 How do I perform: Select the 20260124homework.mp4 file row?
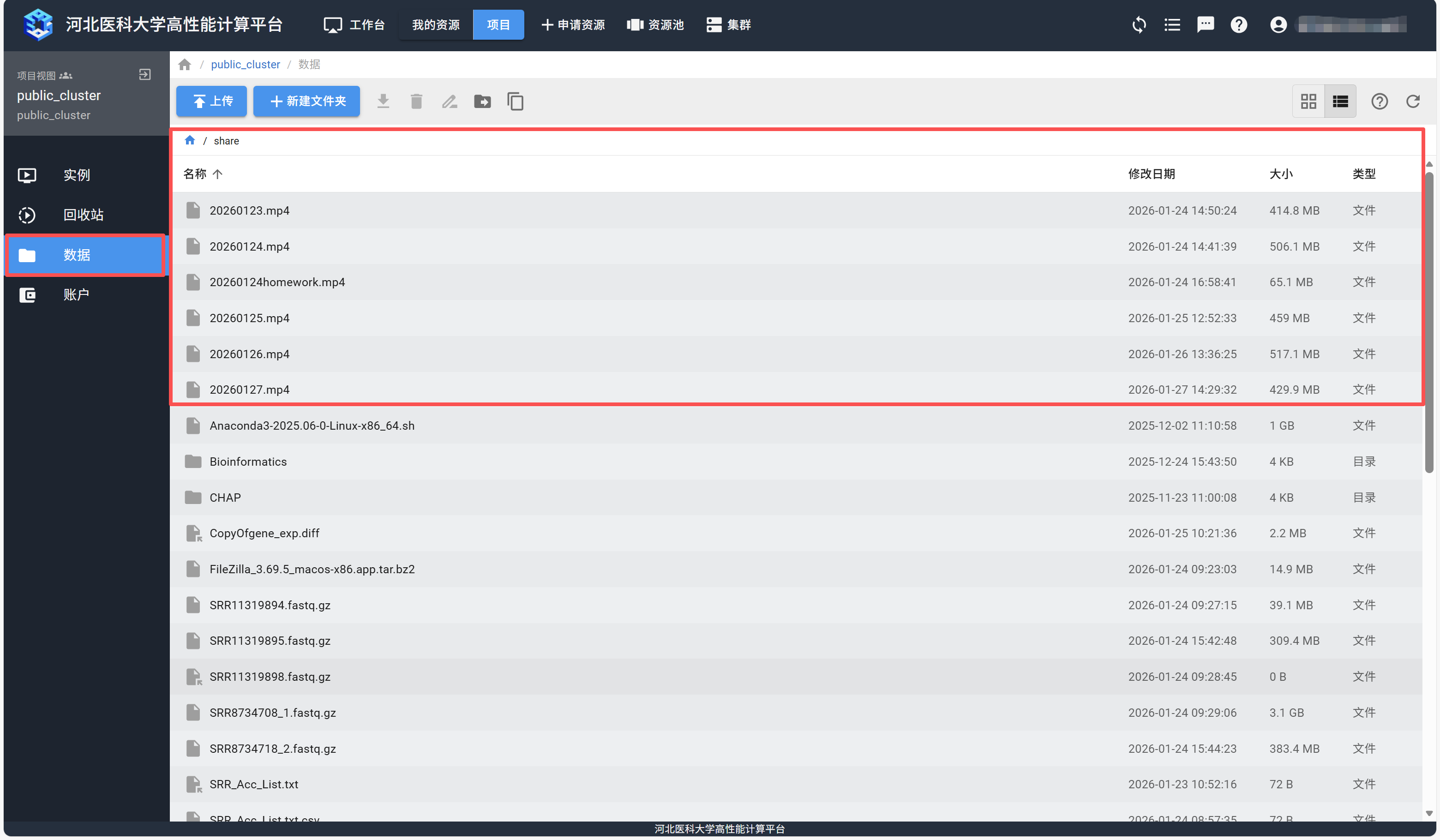pos(277,282)
